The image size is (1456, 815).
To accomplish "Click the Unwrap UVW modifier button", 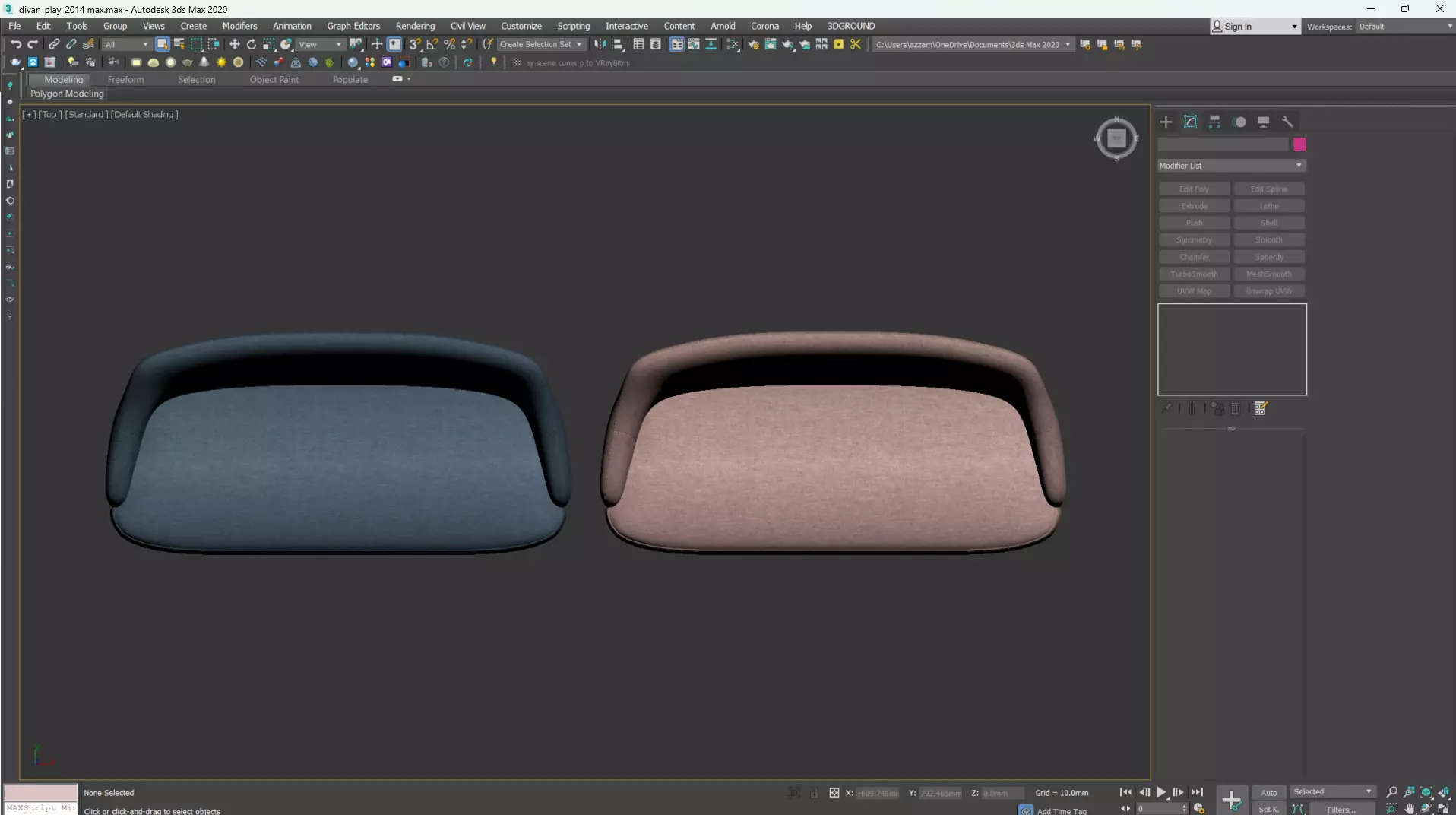I will [x=1268, y=291].
